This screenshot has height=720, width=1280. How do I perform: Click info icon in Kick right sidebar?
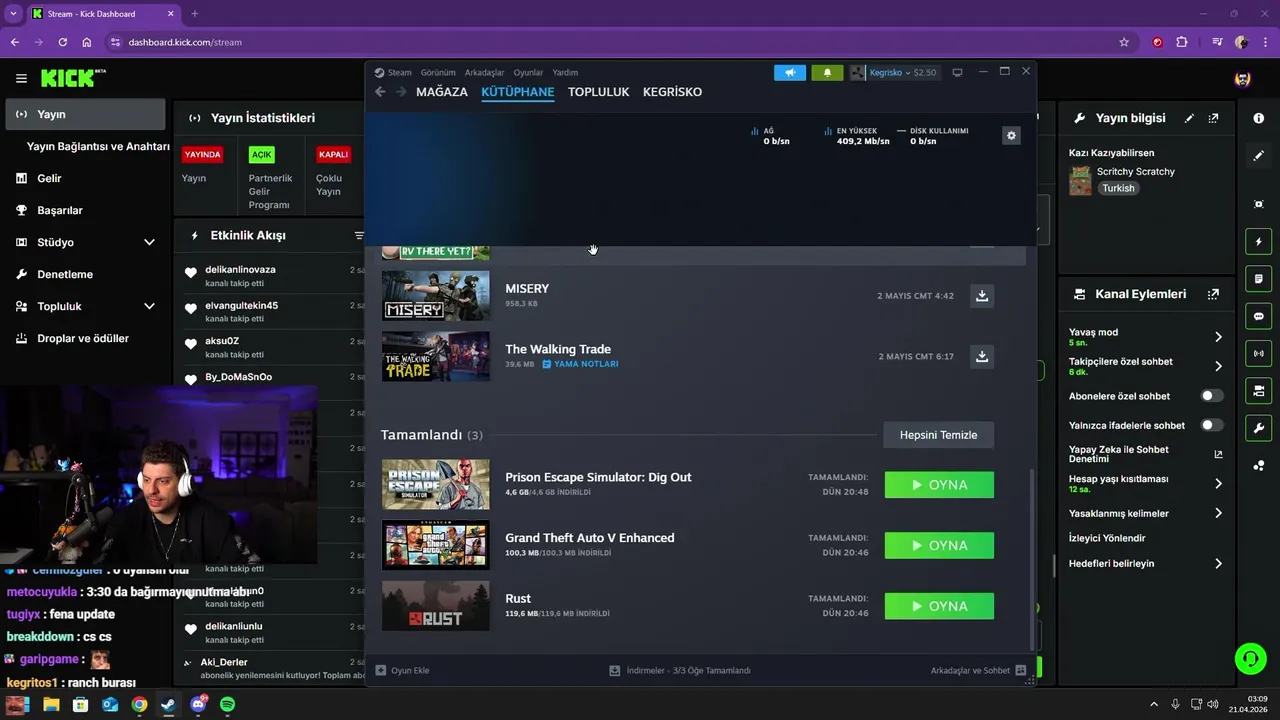[1258, 118]
